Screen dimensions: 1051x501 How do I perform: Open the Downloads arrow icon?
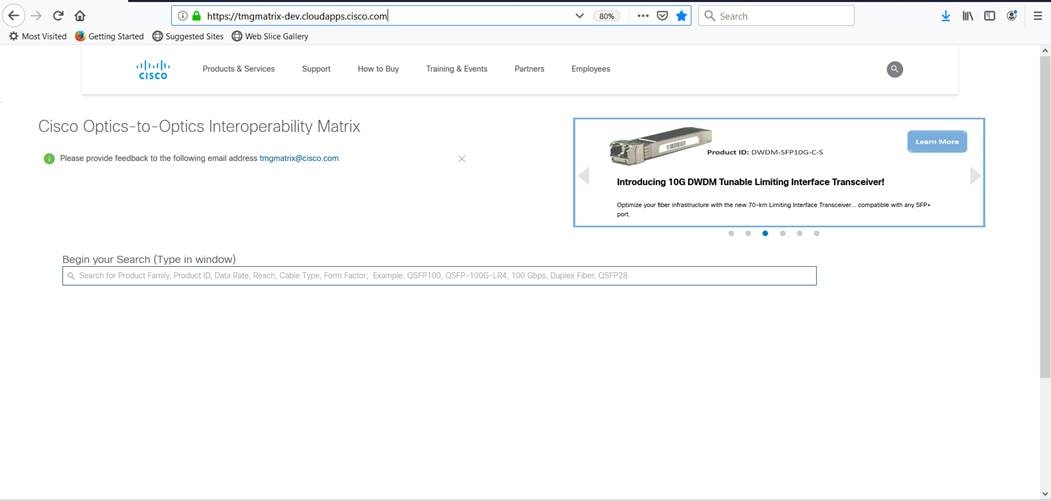pos(946,16)
